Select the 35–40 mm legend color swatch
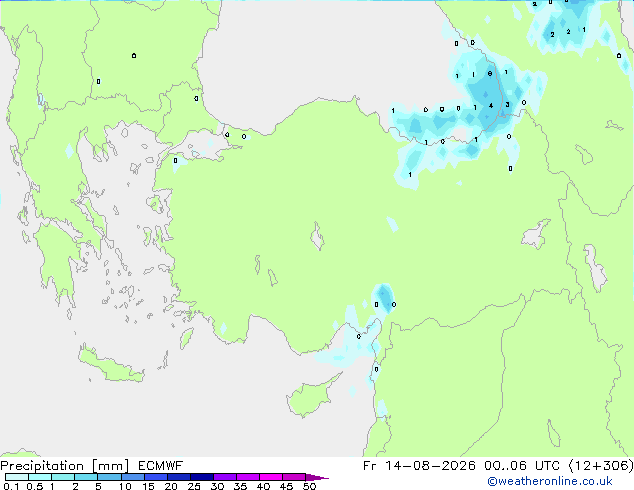 [x=248, y=477]
